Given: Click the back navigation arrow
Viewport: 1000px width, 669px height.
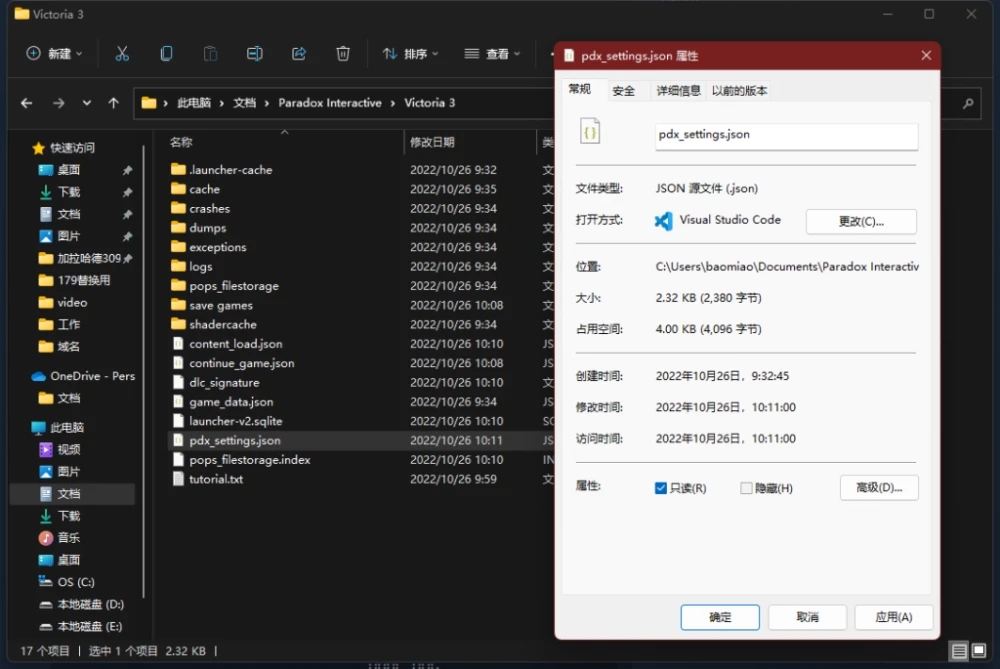Looking at the screenshot, I should (27, 103).
